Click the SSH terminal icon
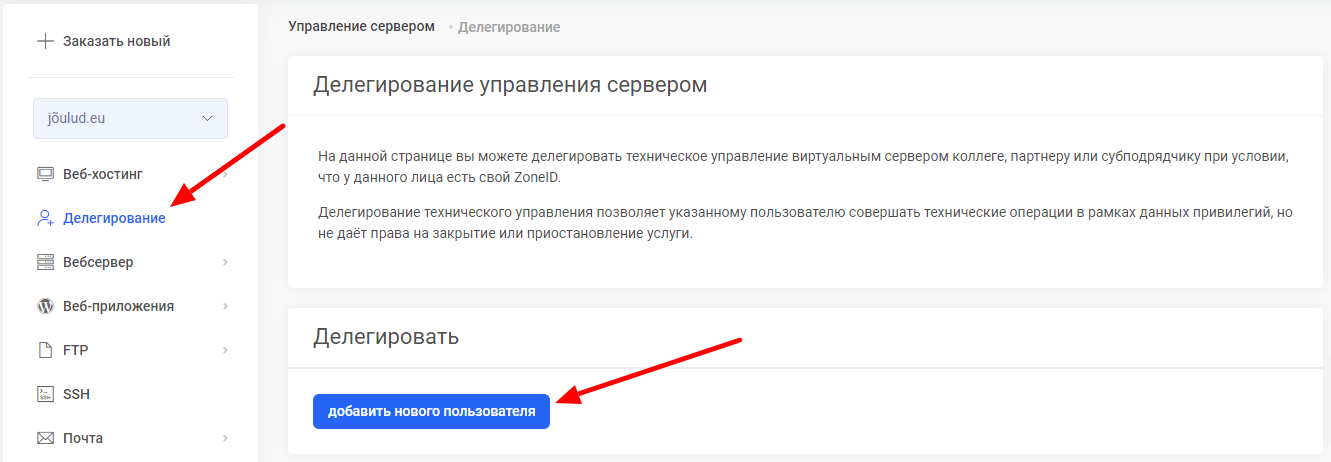The width and height of the screenshot is (1331, 462). tap(45, 394)
